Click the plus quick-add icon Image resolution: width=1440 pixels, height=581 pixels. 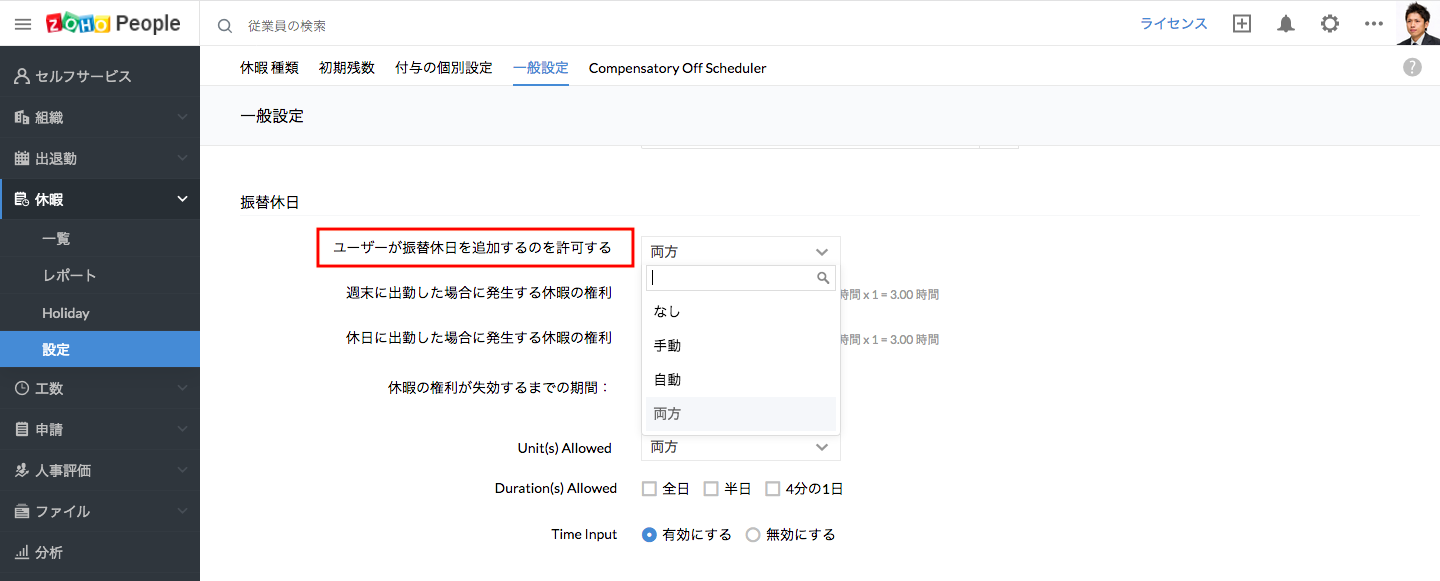click(1242, 24)
